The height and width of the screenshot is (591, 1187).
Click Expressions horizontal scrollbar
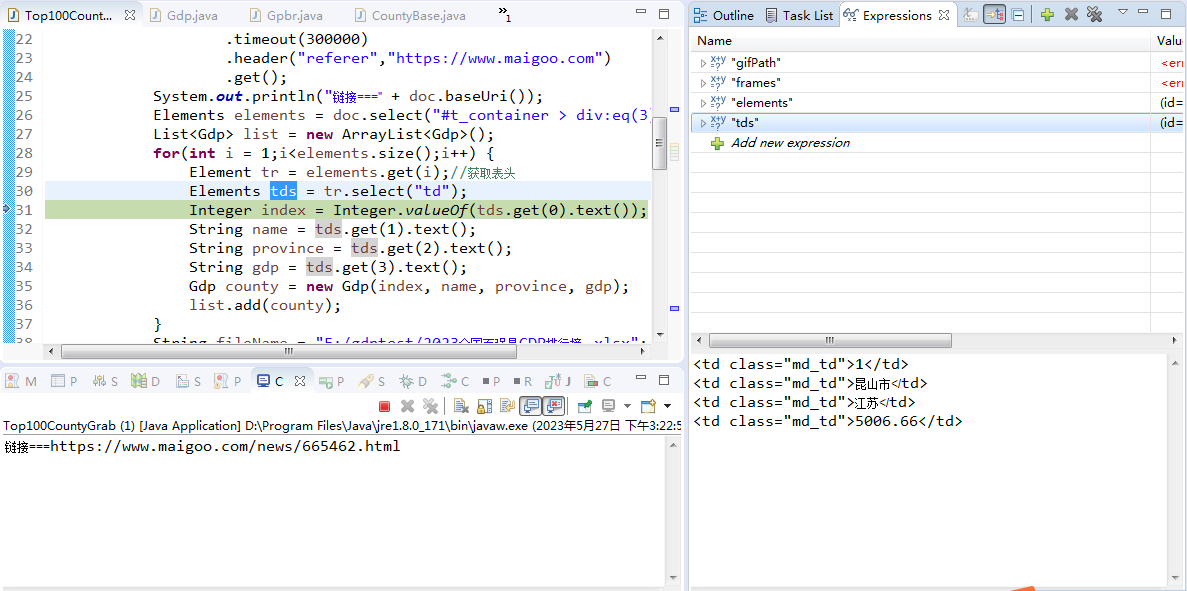coord(829,341)
